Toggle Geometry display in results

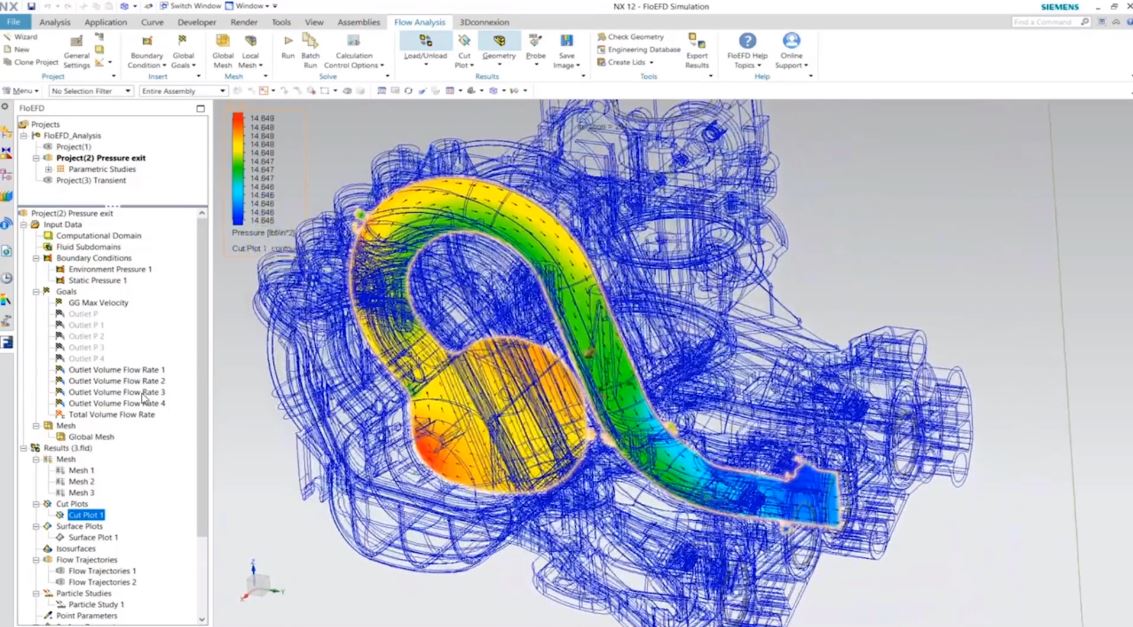[x=499, y=49]
